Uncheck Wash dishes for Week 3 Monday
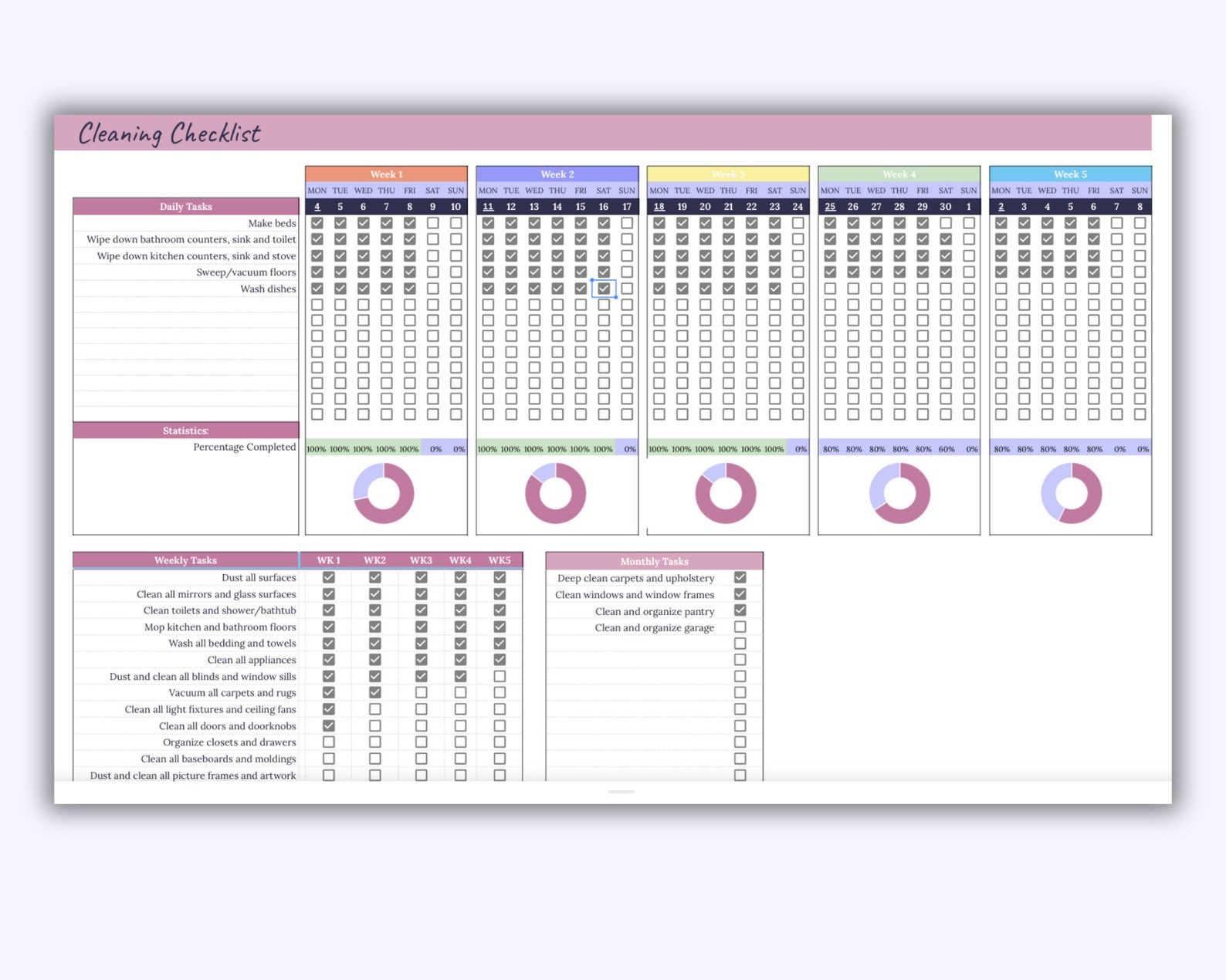1226x980 pixels. (x=659, y=289)
